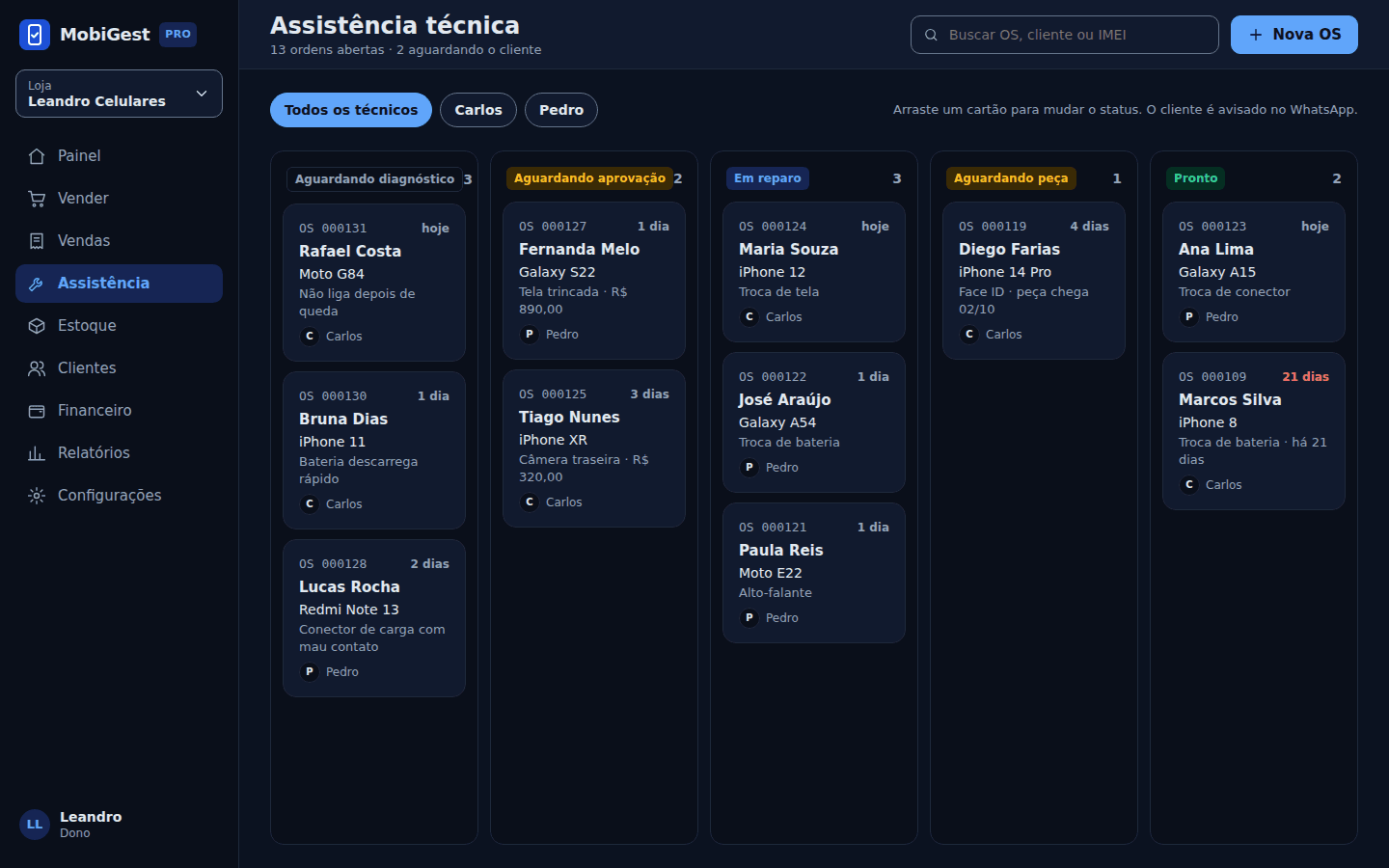The height and width of the screenshot is (868, 1389).
Task: Click the Em reparo column label
Action: [767, 178]
